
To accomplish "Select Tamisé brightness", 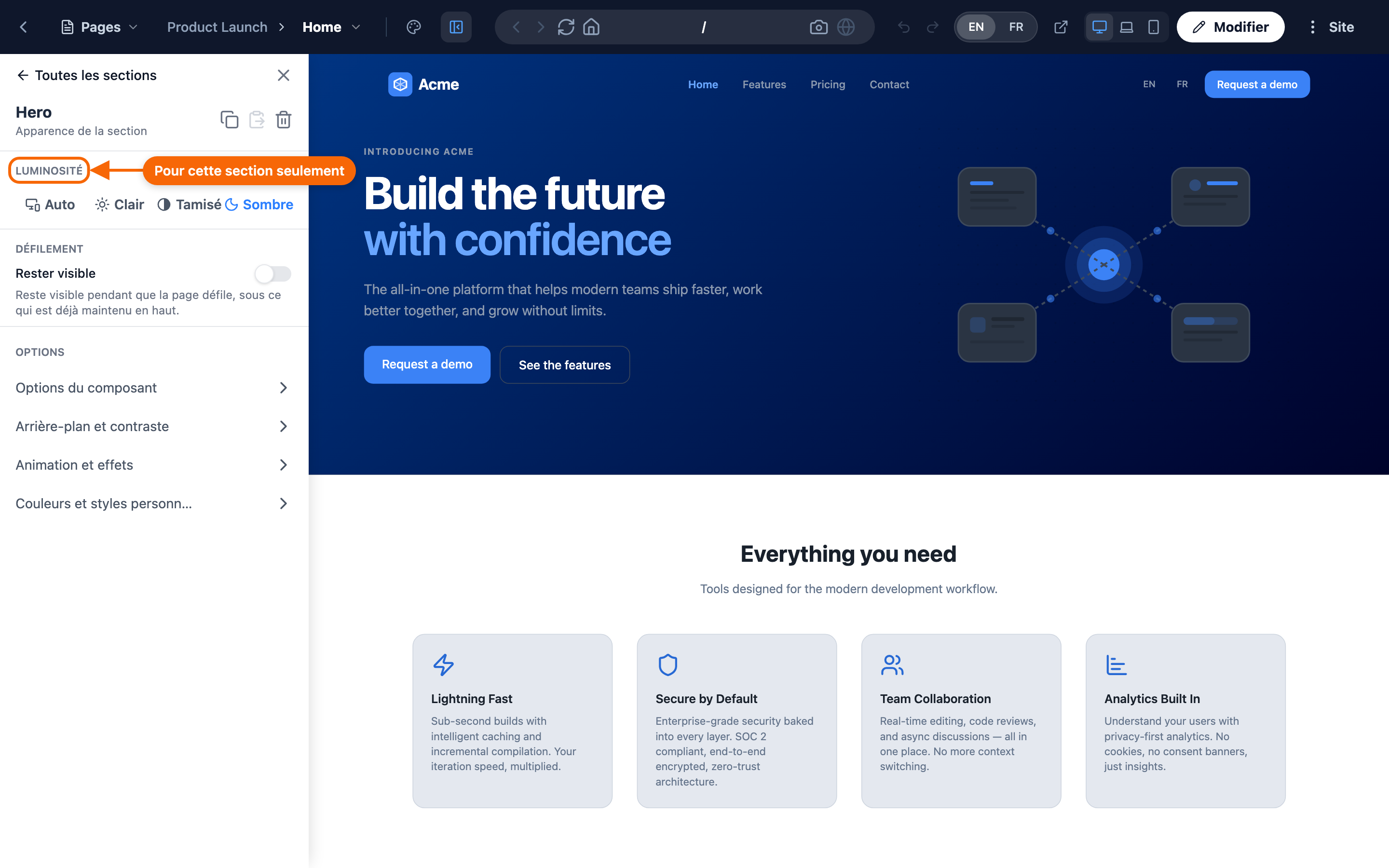I will (189, 204).
